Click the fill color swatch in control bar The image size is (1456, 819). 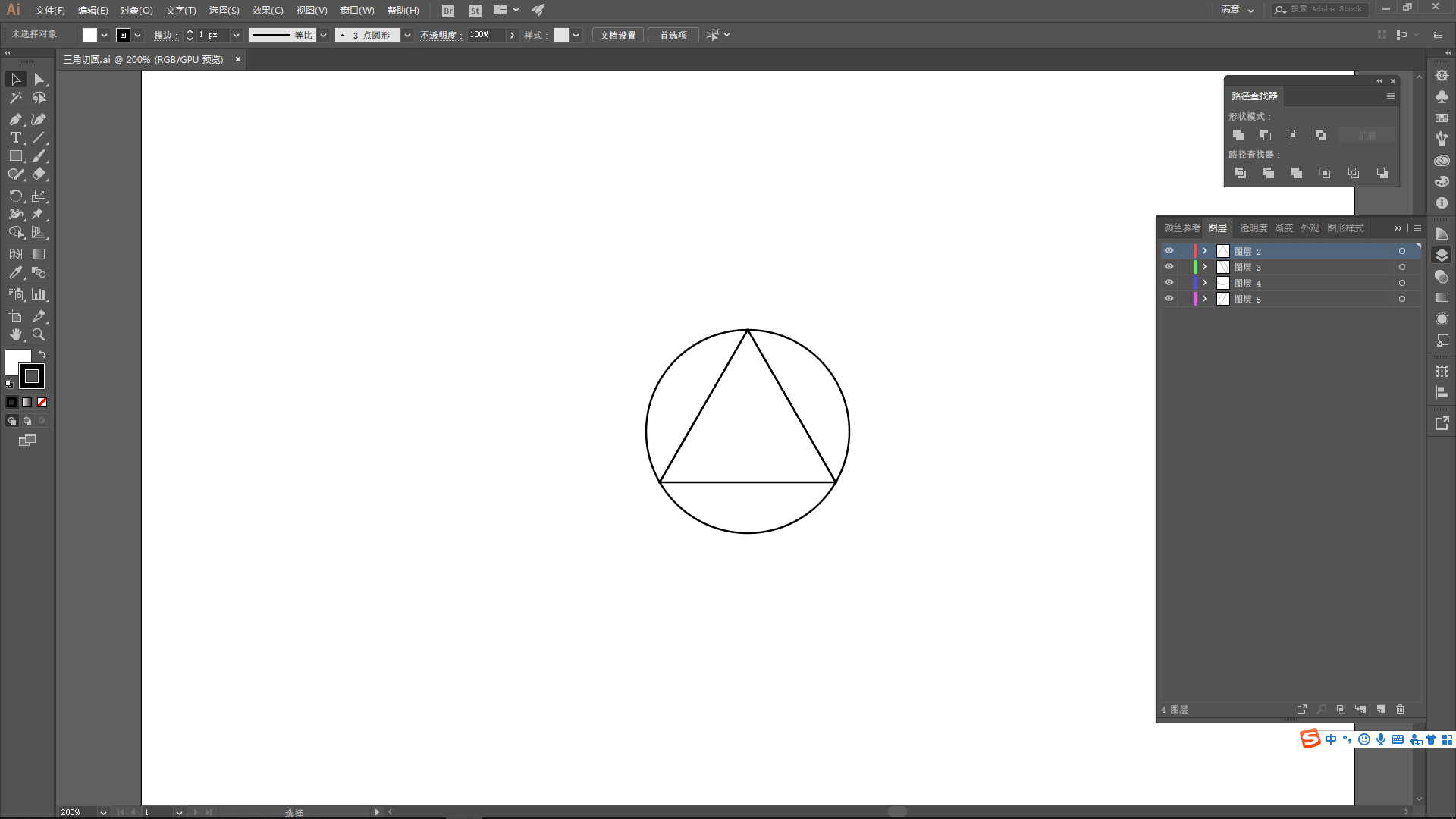[89, 35]
